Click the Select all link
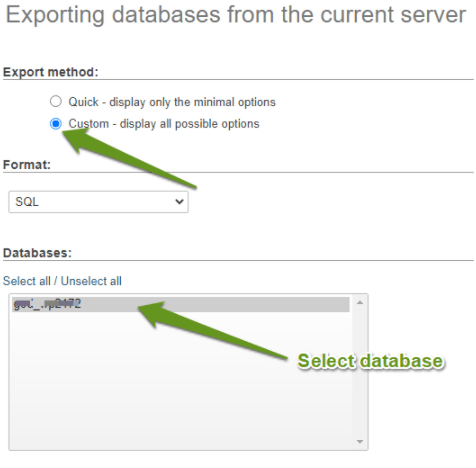Viewport: 476px width, 468px height. point(27,281)
